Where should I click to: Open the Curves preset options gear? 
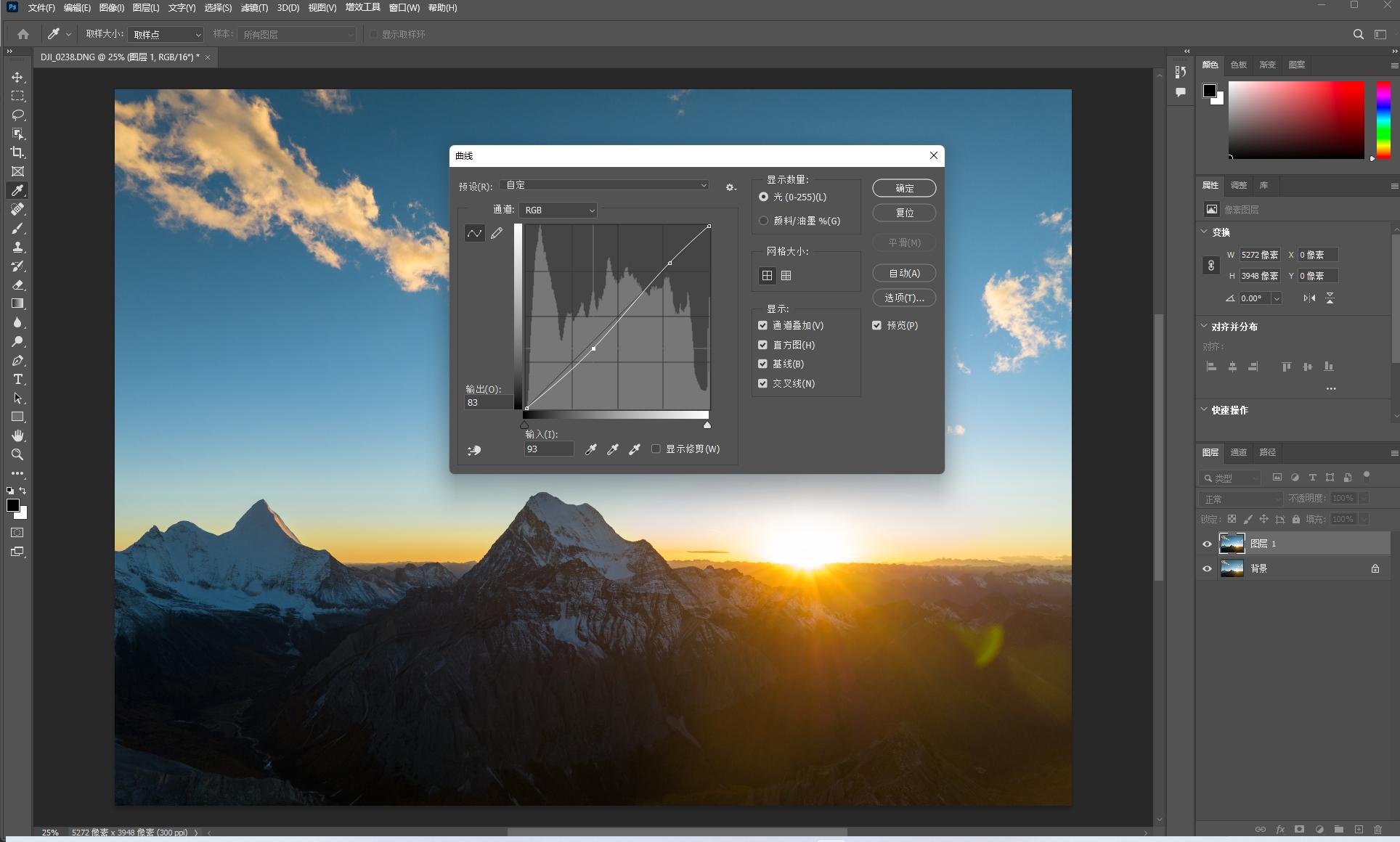click(730, 187)
